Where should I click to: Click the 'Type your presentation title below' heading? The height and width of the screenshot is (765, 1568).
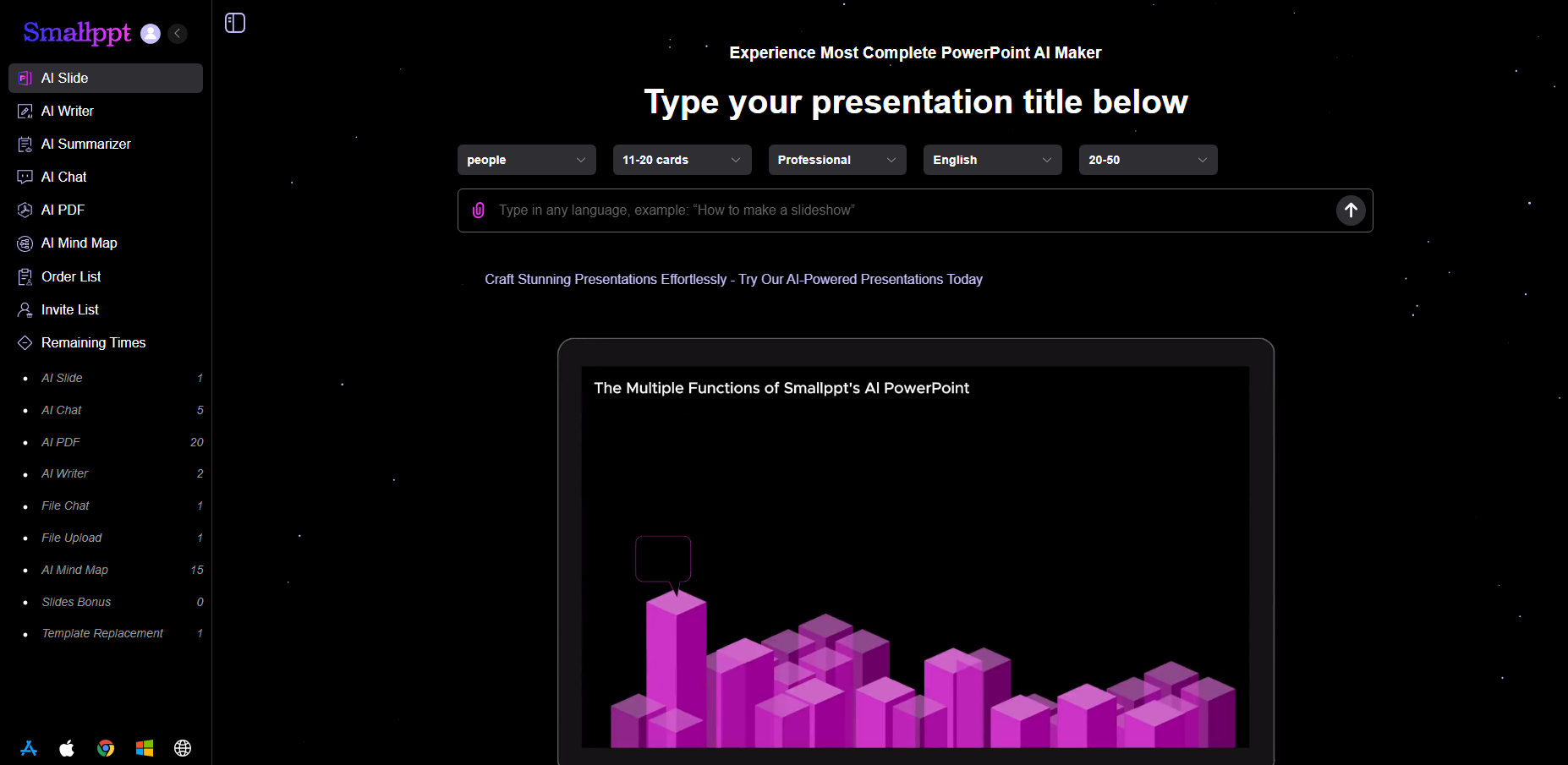pyautogui.click(x=916, y=102)
